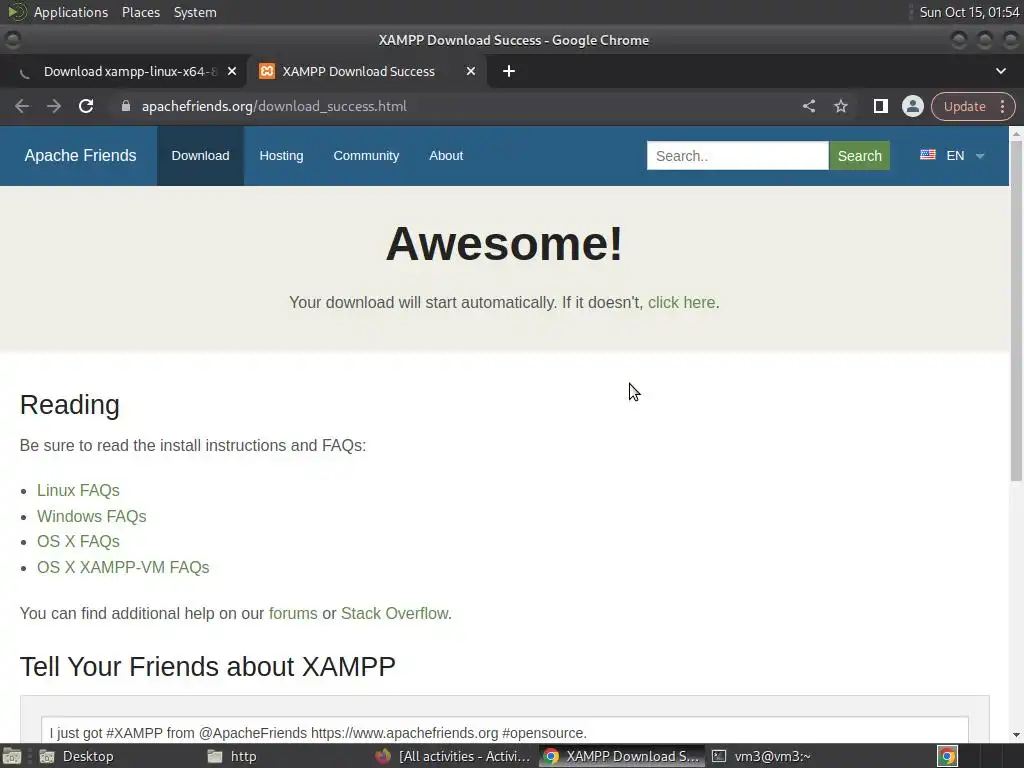Open the tab search chevron
This screenshot has width=1024, height=768.
pos(1000,71)
